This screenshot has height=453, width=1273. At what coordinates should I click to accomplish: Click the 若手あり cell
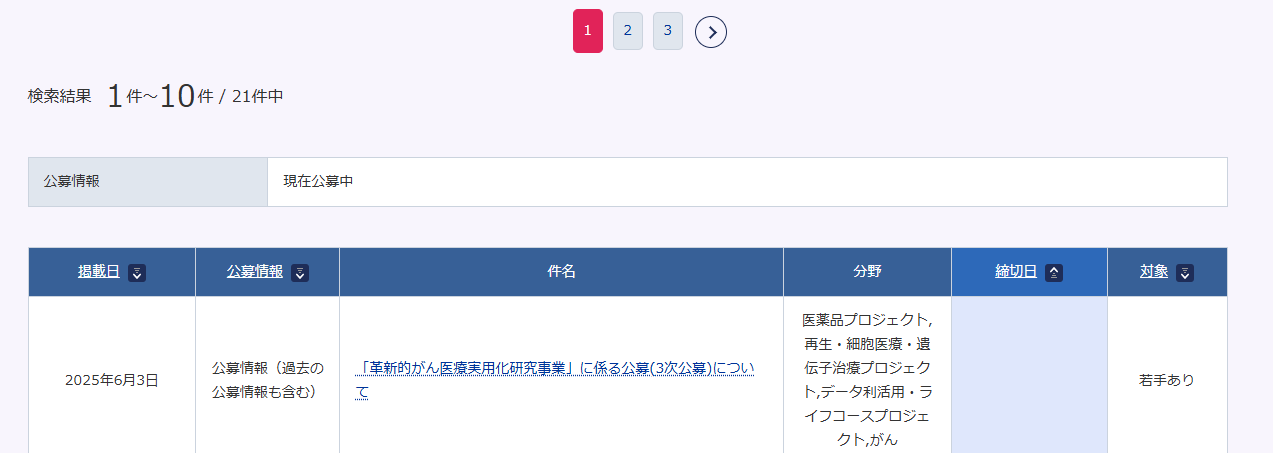coord(1166,380)
